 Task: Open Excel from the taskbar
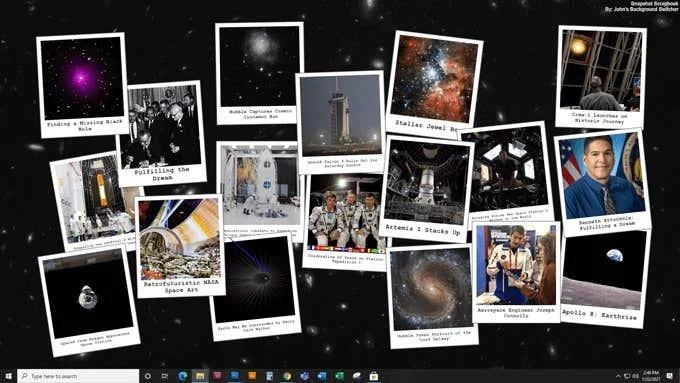339,376
